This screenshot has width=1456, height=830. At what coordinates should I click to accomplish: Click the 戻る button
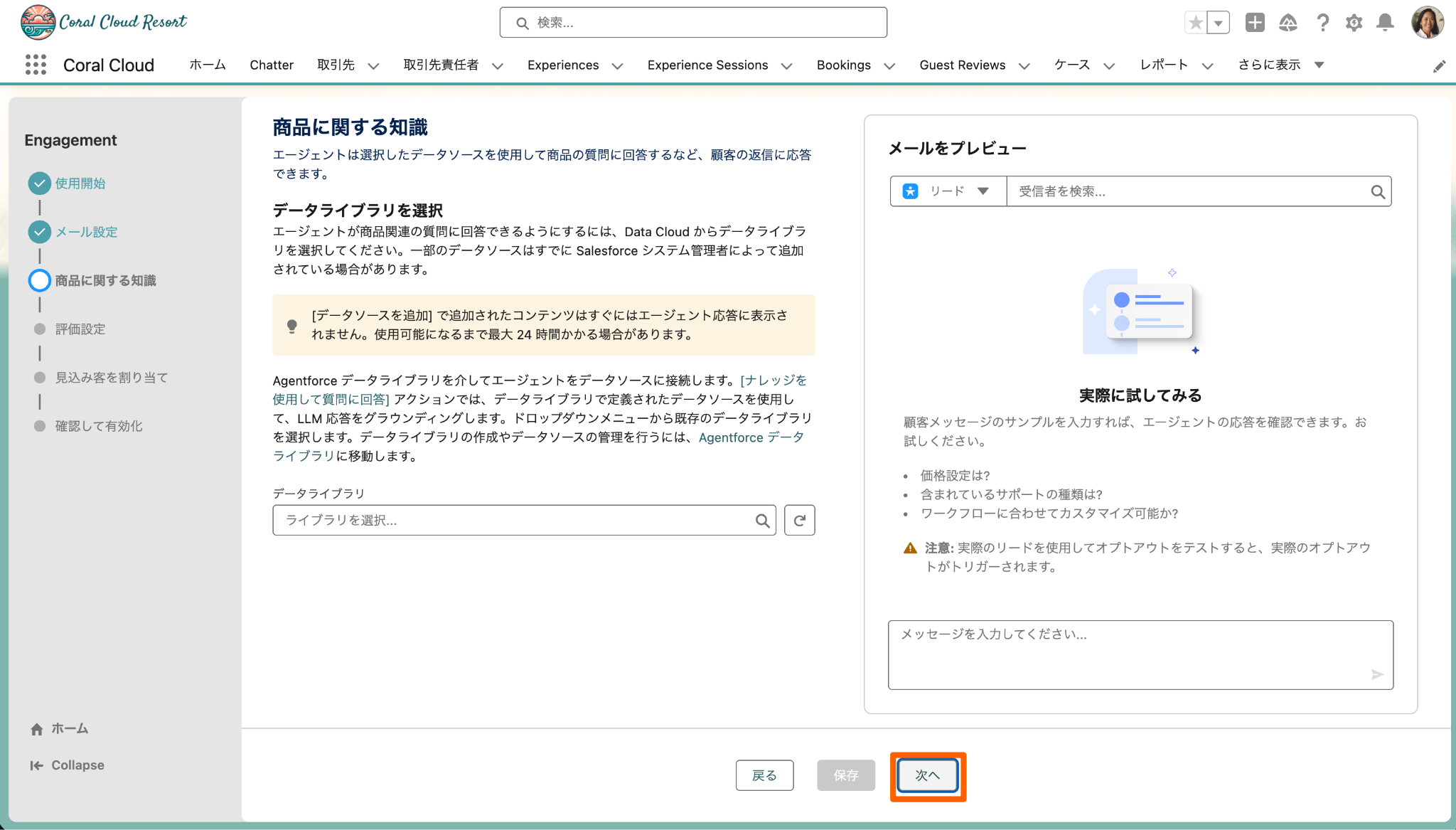(x=764, y=775)
